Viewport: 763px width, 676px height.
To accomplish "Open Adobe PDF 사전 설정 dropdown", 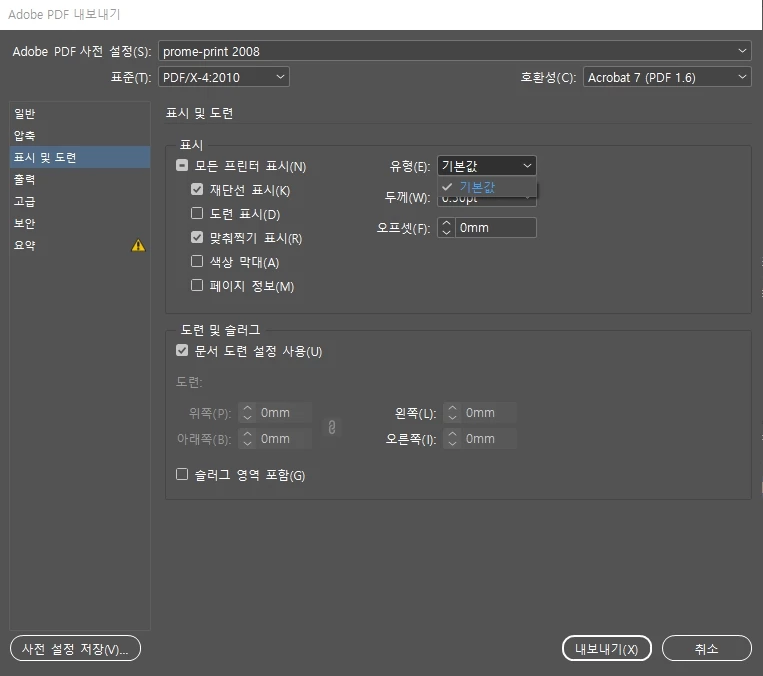I will [x=454, y=51].
